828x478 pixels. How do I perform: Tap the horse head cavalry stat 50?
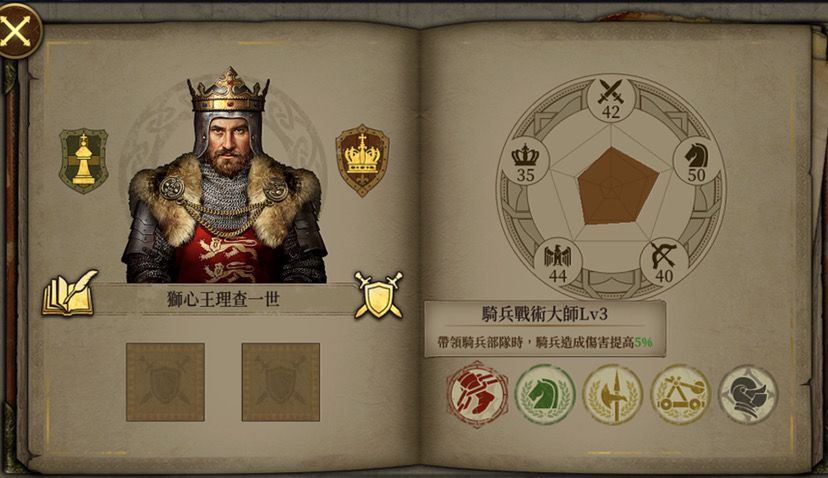(697, 162)
